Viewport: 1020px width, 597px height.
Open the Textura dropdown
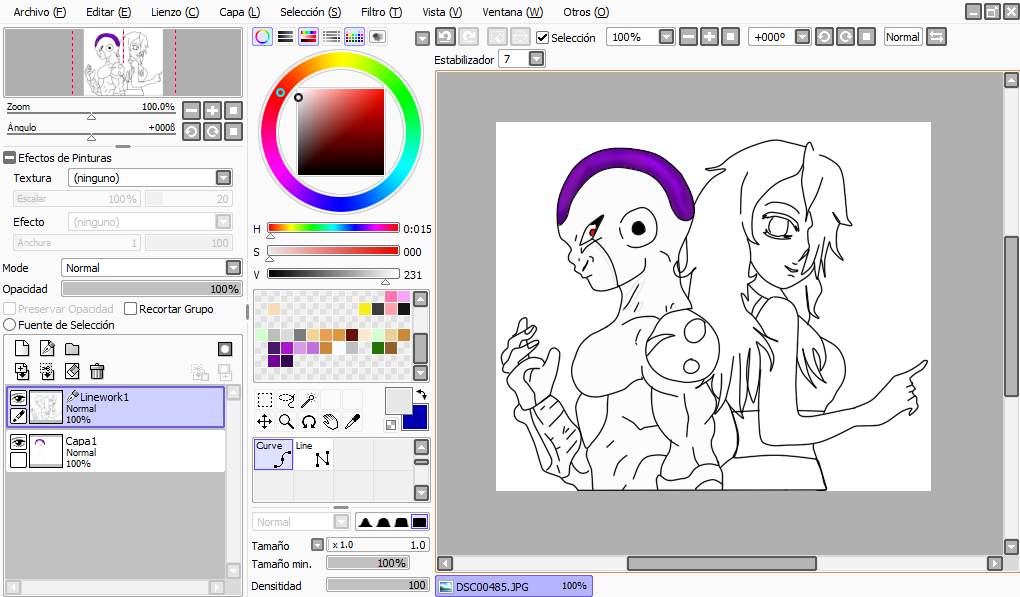coord(223,178)
